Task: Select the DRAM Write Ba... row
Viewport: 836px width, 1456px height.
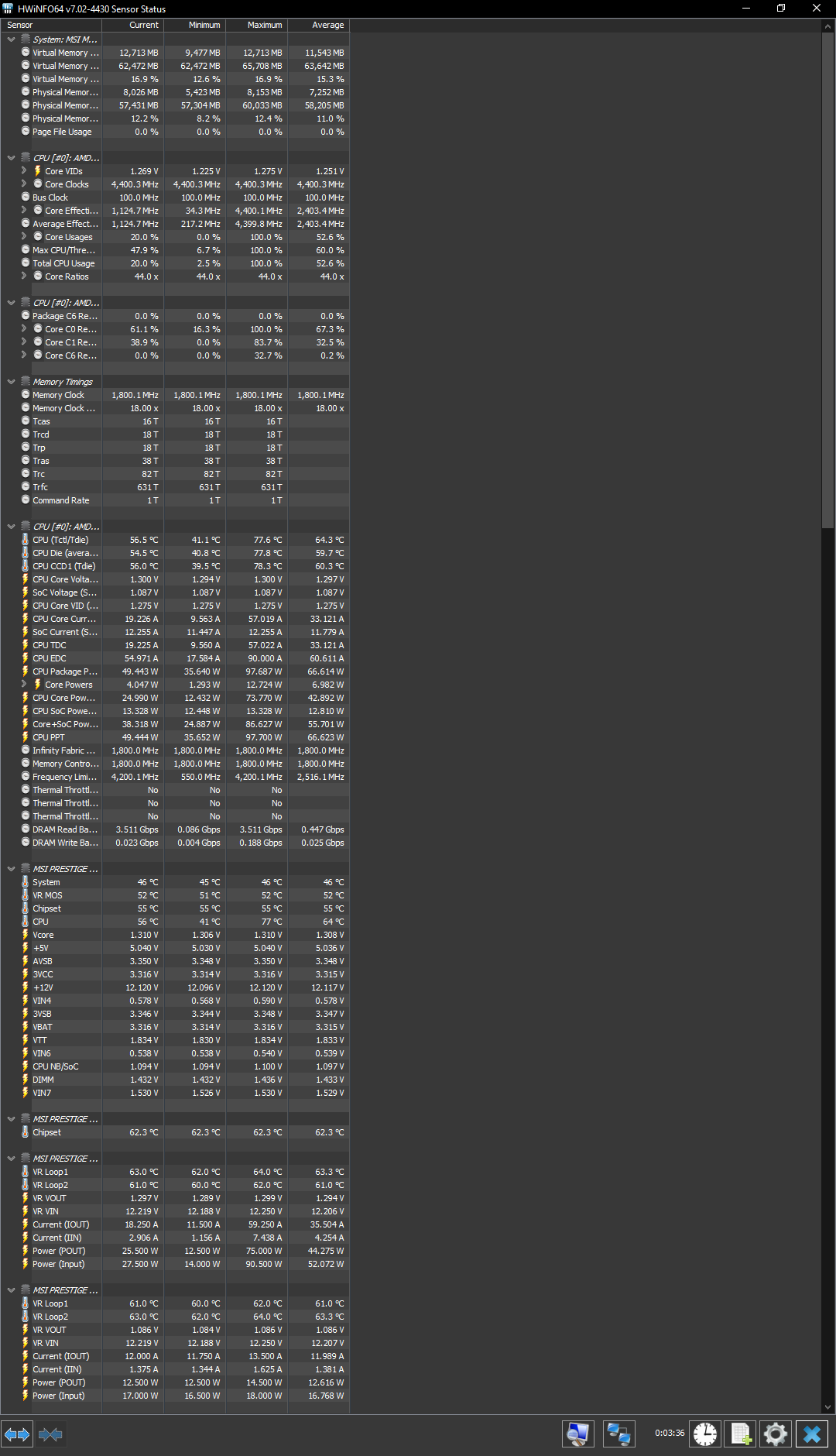Action: tap(175, 843)
